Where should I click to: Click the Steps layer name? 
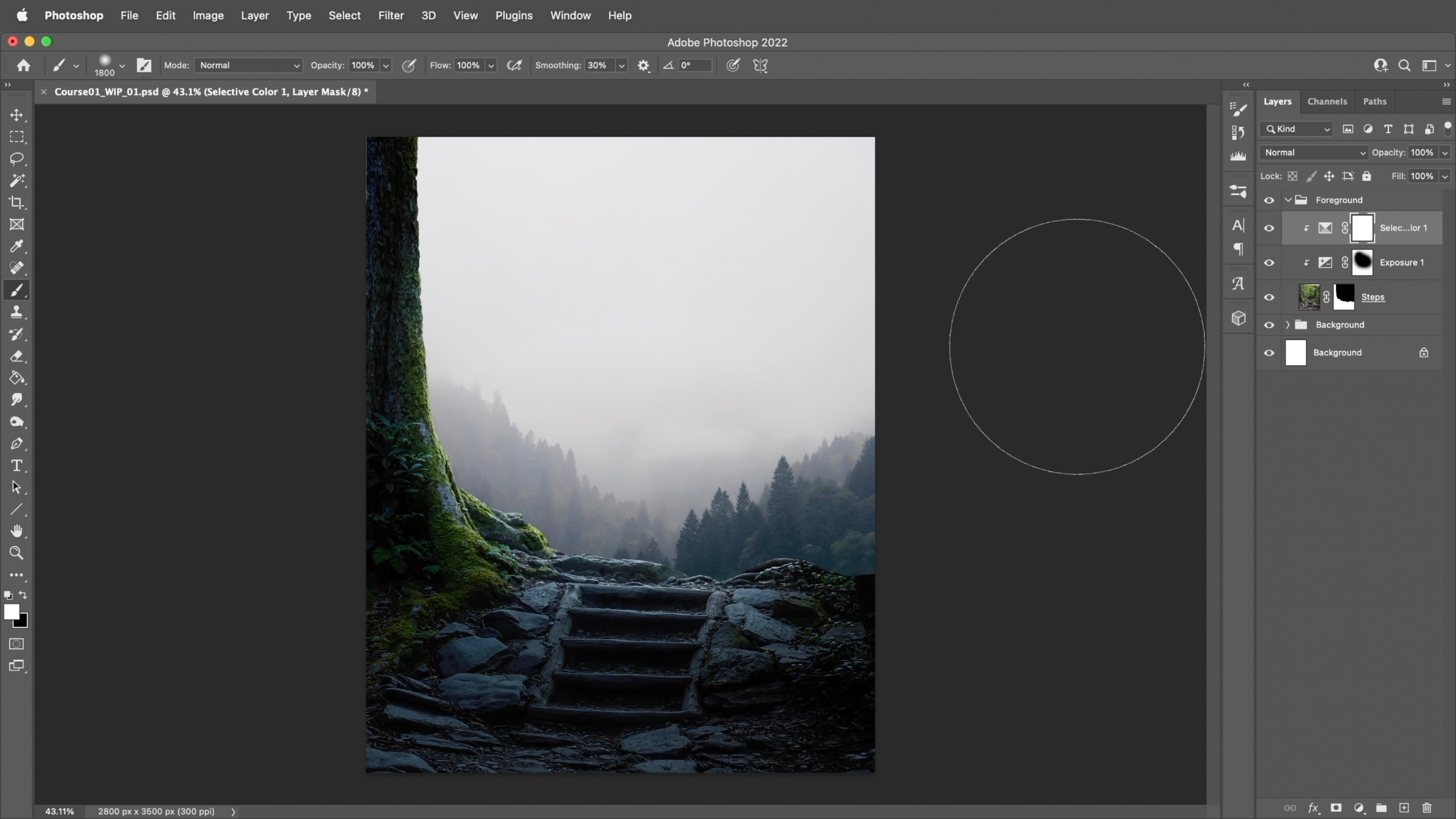click(1372, 297)
